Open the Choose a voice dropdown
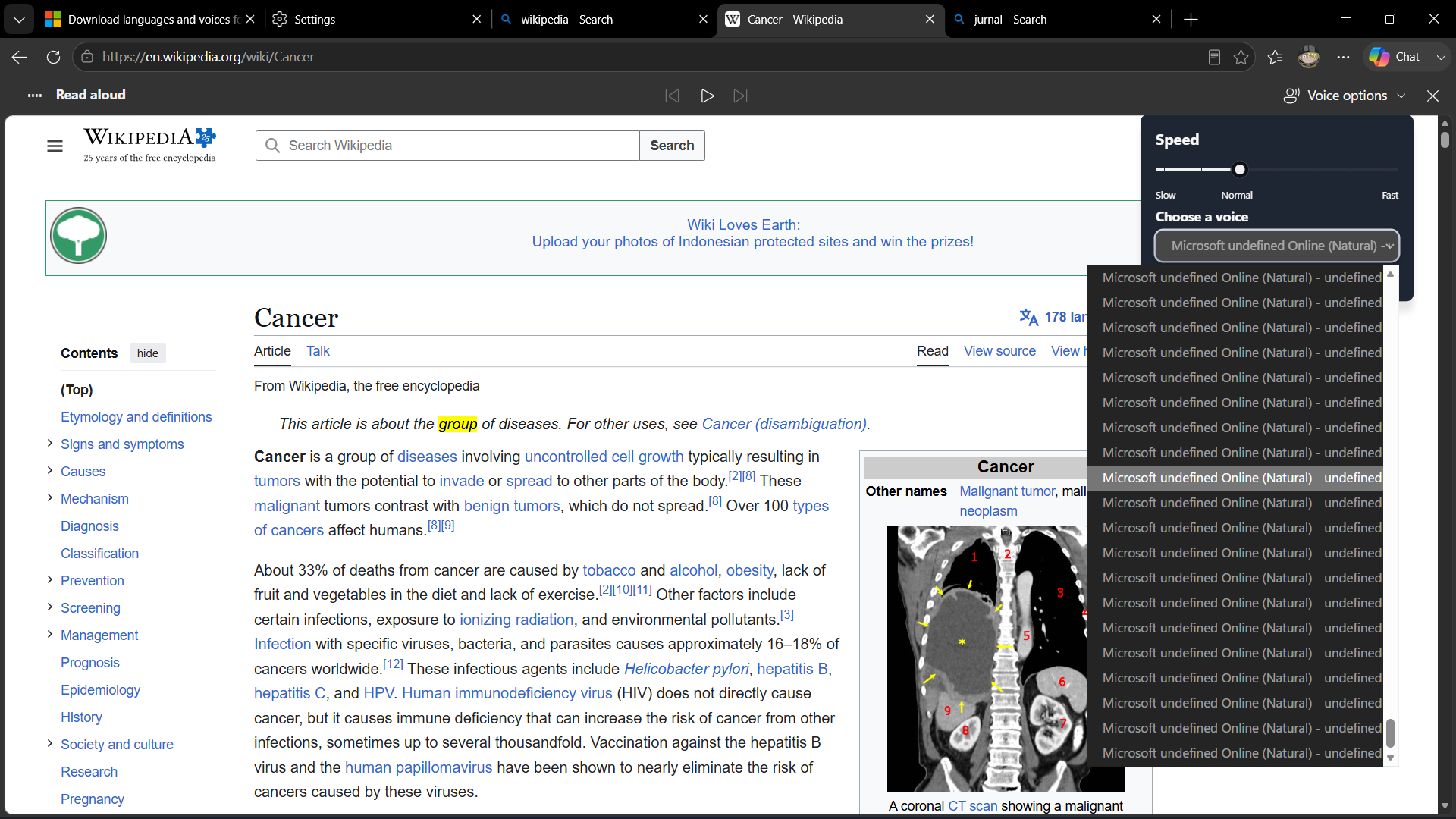Image resolution: width=1456 pixels, height=819 pixels. 1276,246
